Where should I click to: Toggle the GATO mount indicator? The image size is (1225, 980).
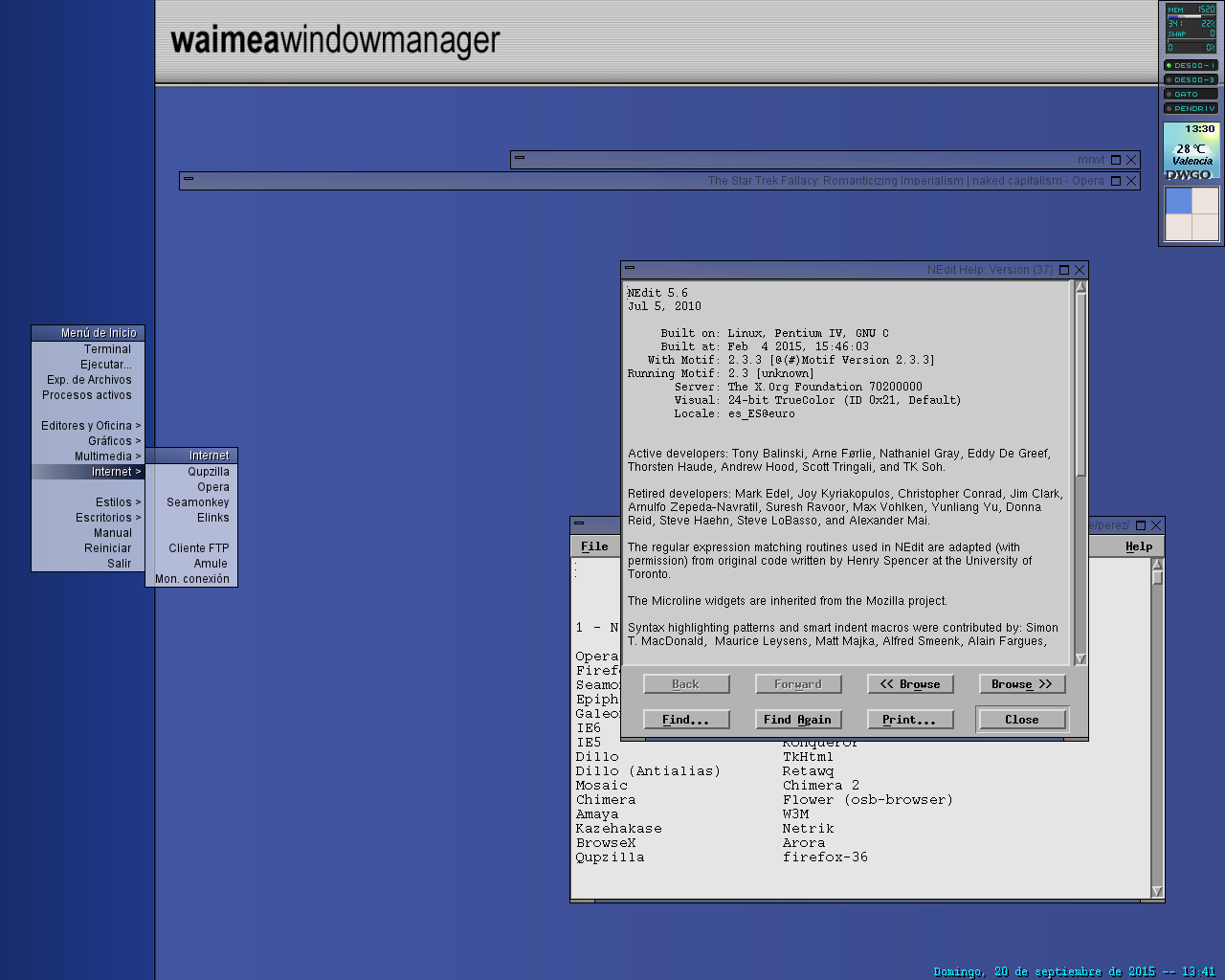[x=1191, y=94]
